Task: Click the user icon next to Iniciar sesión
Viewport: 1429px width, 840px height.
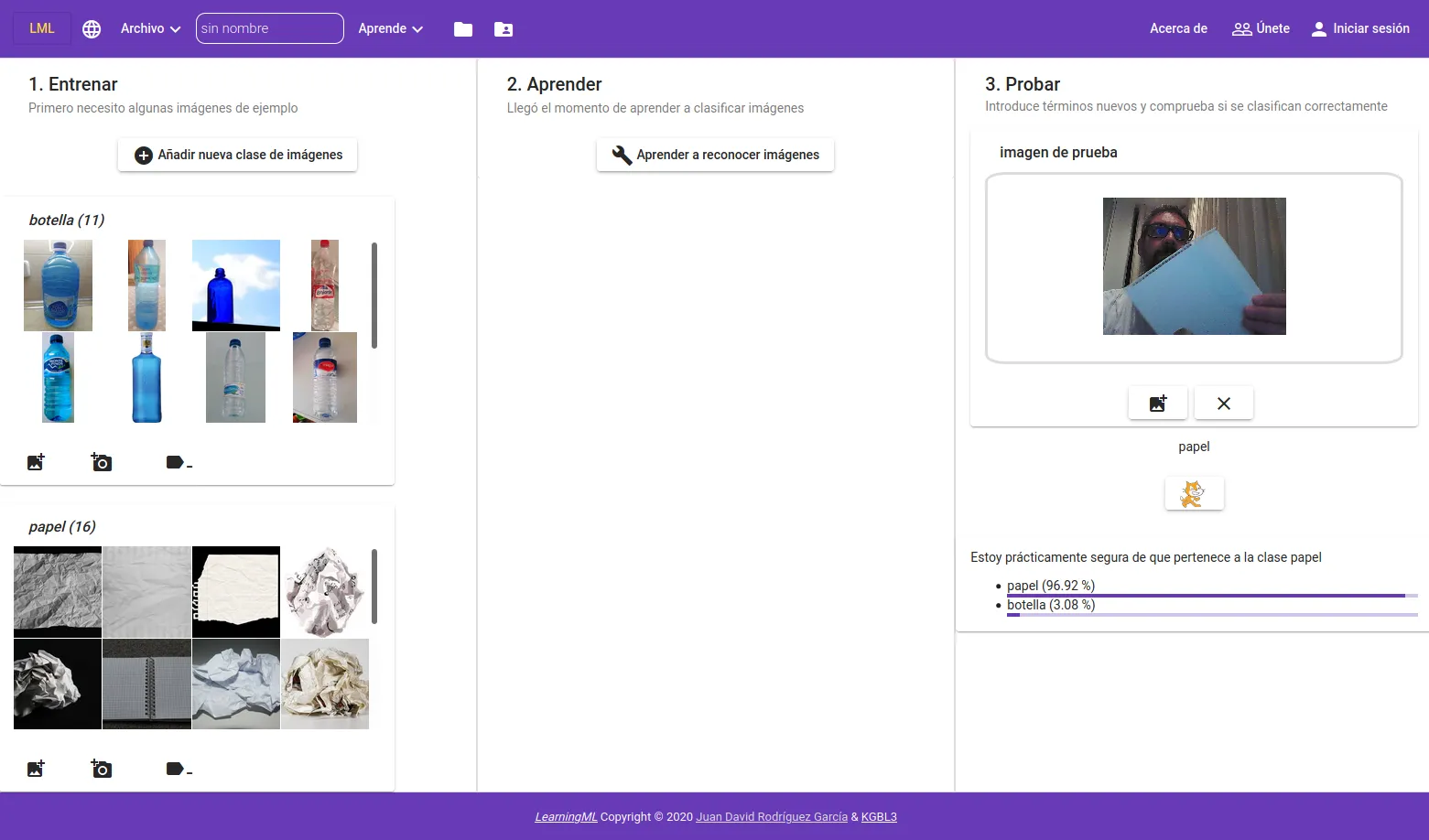Action: [x=1319, y=29]
